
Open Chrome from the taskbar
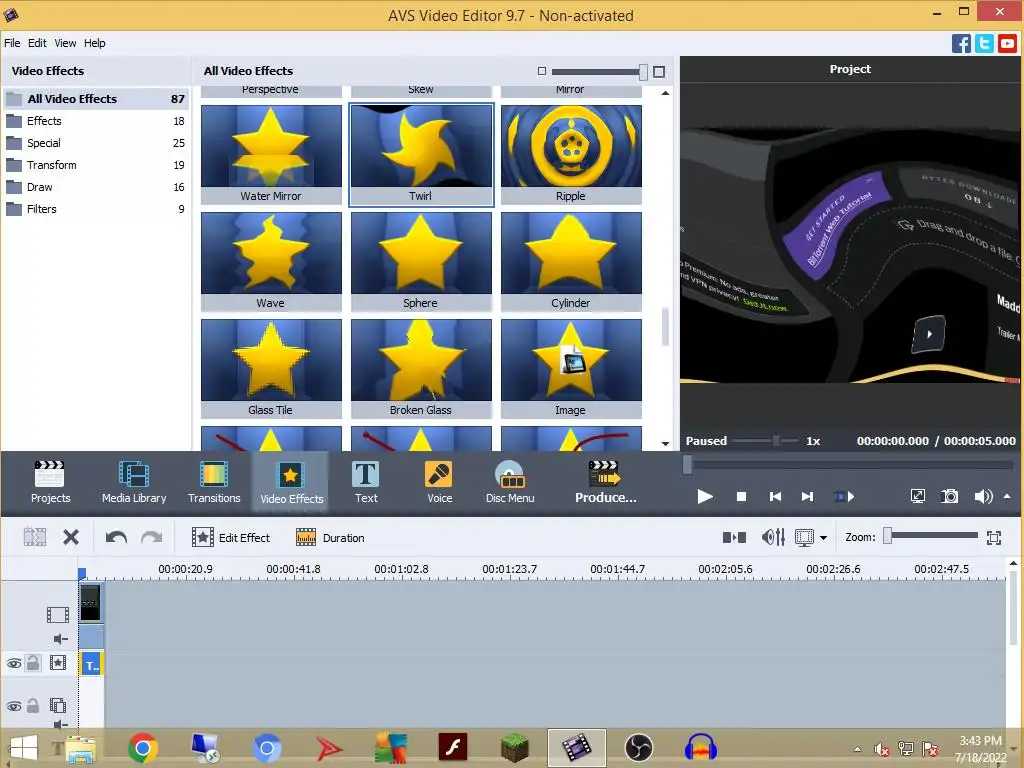coord(142,748)
